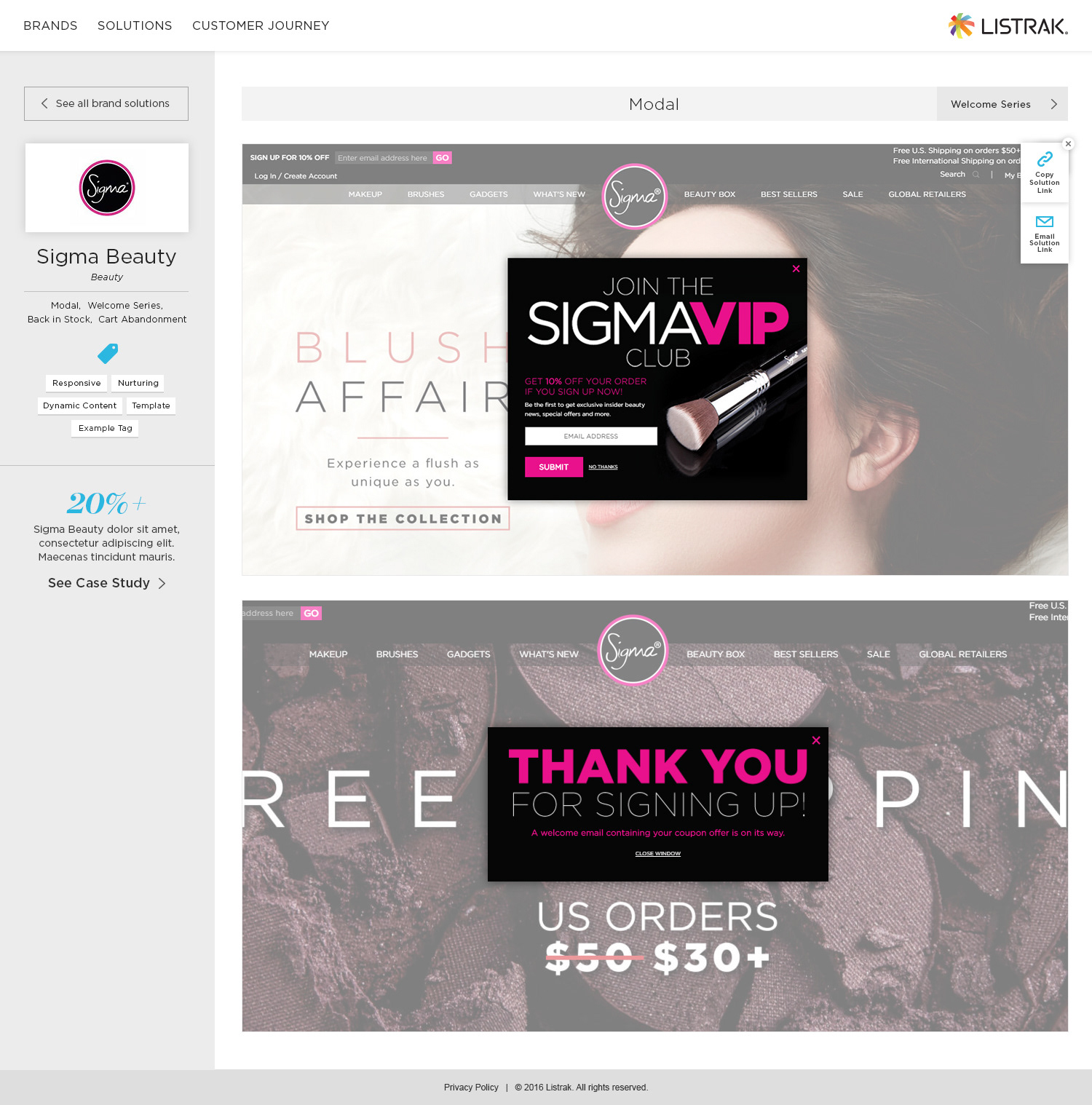Image resolution: width=1092 pixels, height=1105 pixels.
Task: Select the Template tag
Action: [151, 405]
